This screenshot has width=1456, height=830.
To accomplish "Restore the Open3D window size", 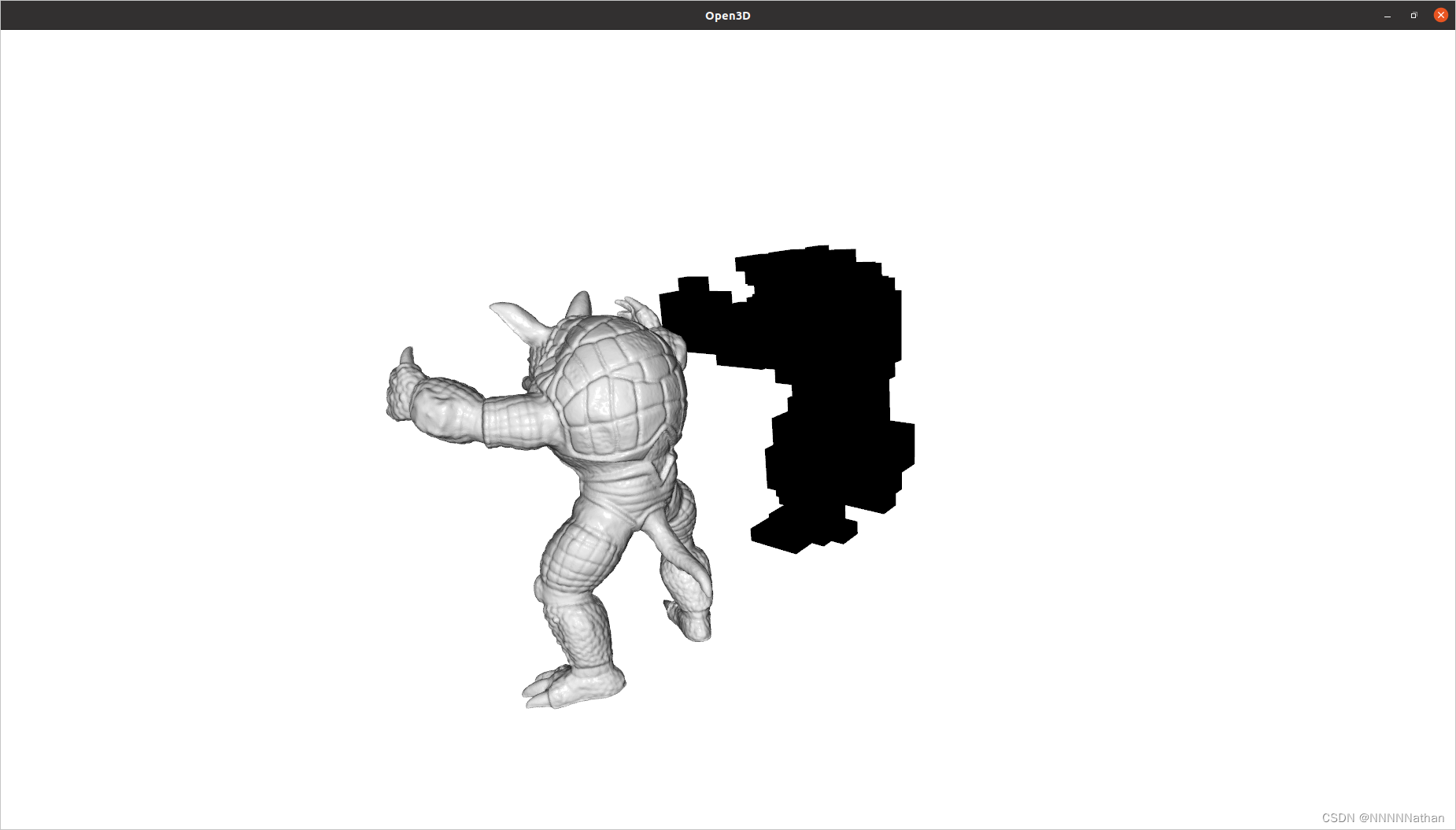I will tap(1414, 16).
